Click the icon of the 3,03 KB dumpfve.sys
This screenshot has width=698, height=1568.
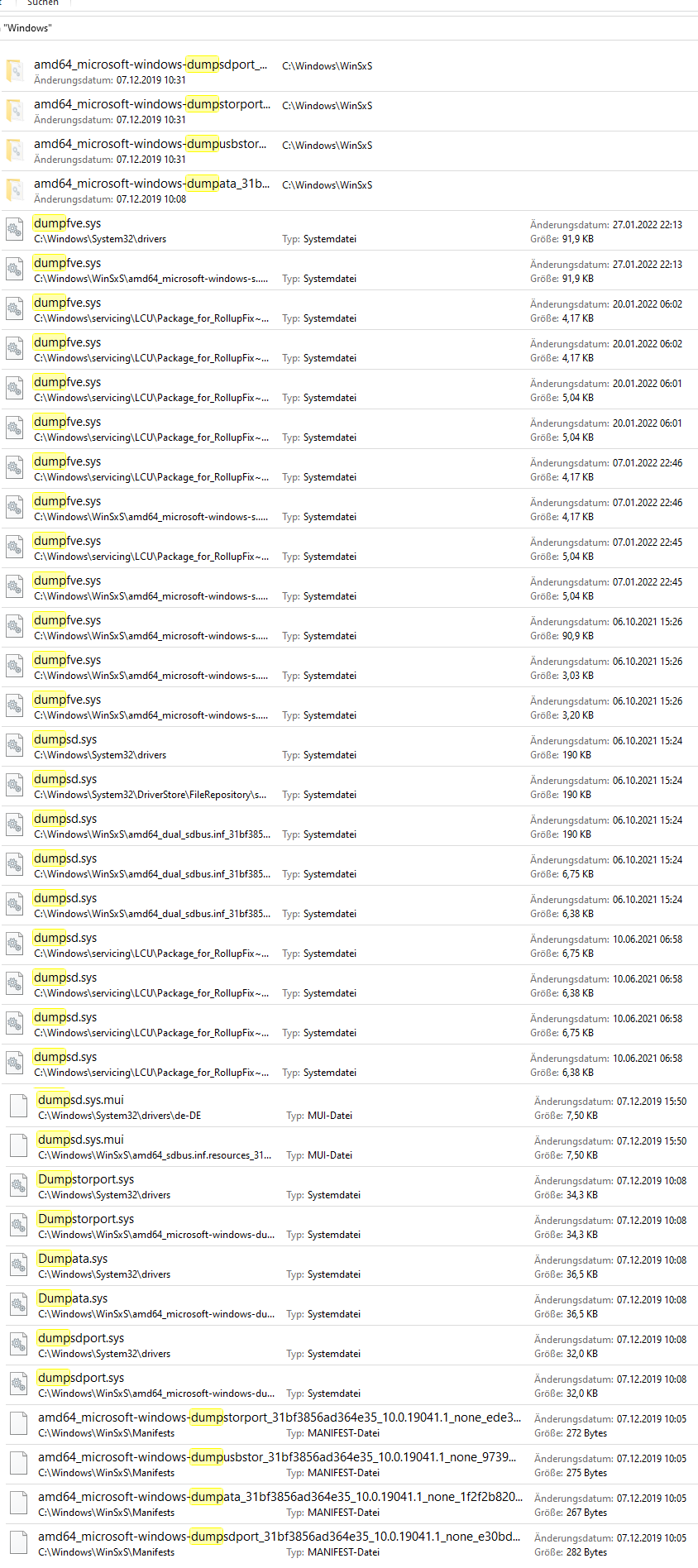15,667
